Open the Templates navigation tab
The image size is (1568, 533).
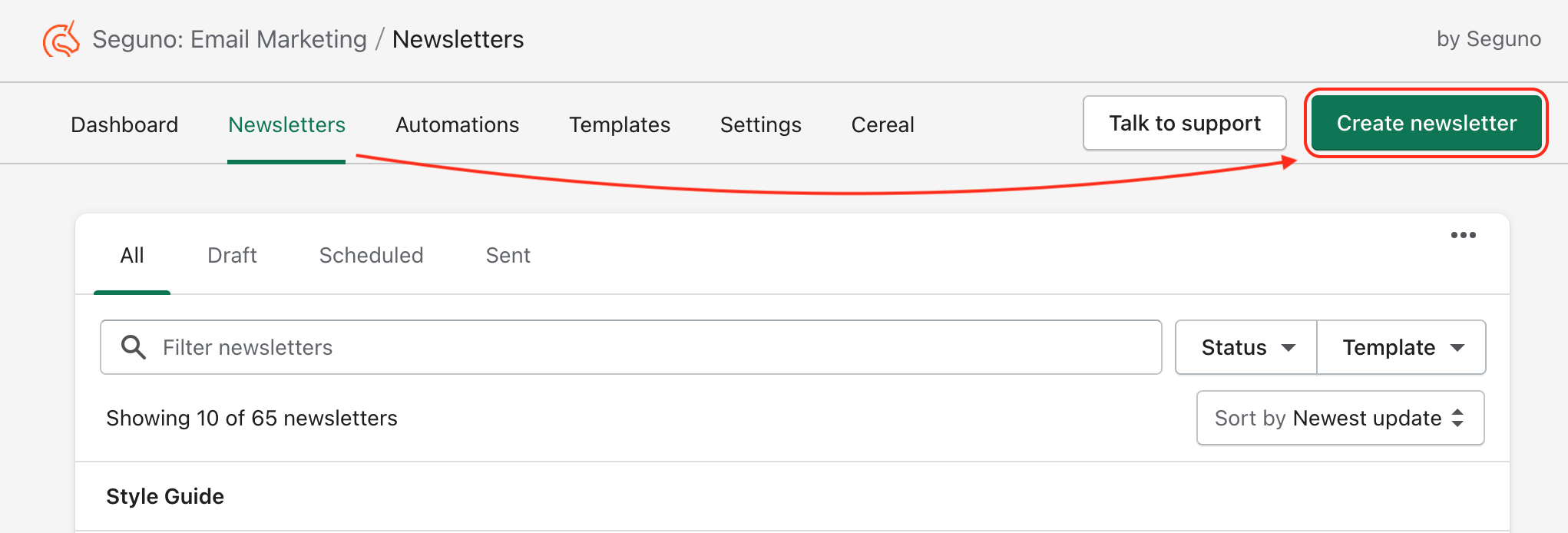coord(620,124)
